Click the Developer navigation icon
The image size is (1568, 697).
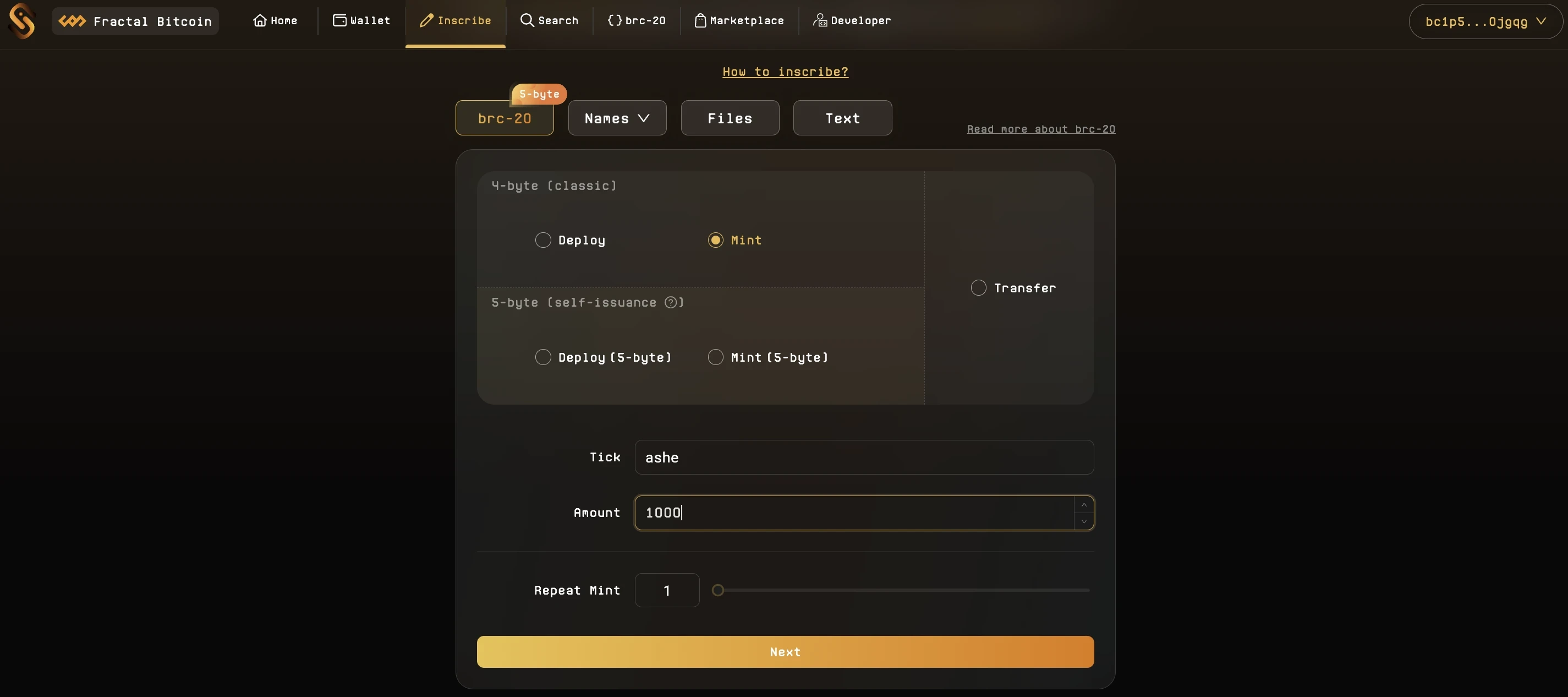[819, 21]
